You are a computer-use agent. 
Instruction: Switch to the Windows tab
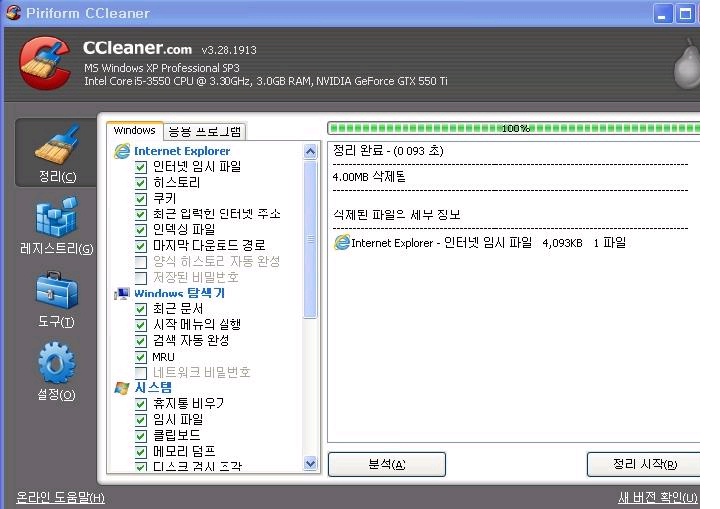(x=135, y=130)
